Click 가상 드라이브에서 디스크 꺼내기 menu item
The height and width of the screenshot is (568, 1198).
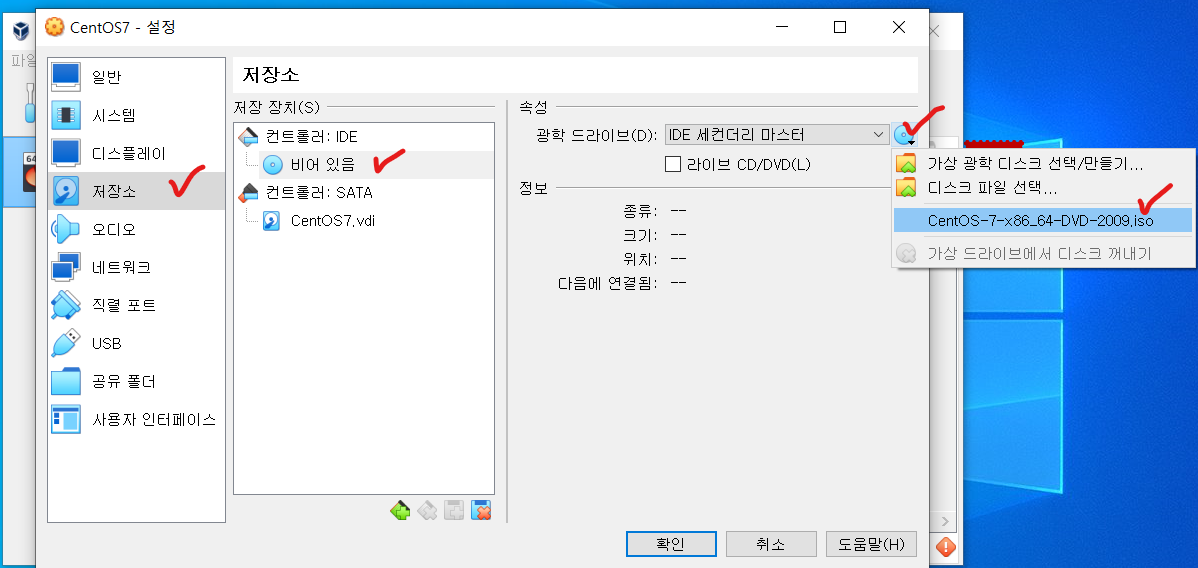1044,254
